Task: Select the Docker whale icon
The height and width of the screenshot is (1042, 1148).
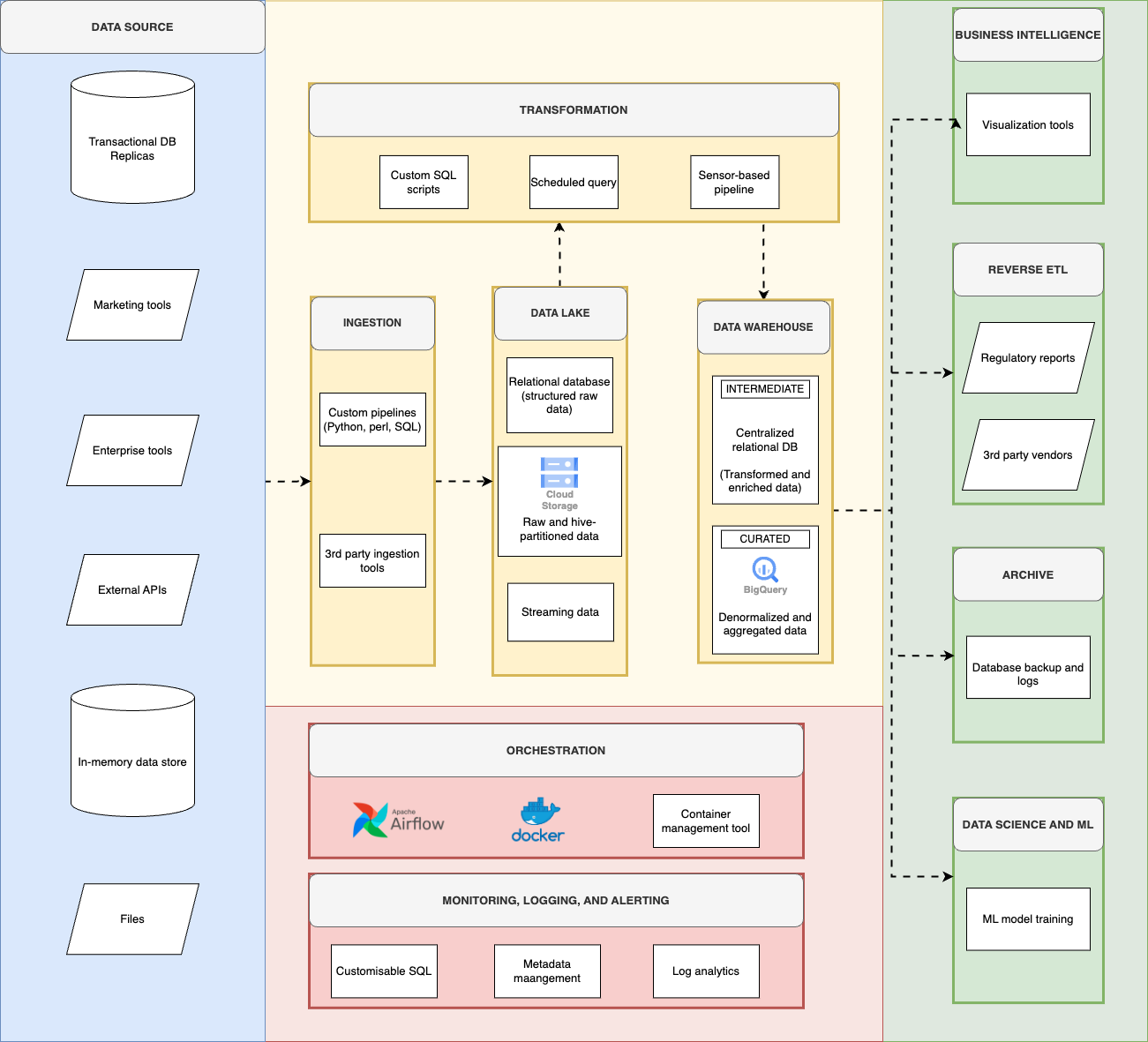Action: [536, 816]
